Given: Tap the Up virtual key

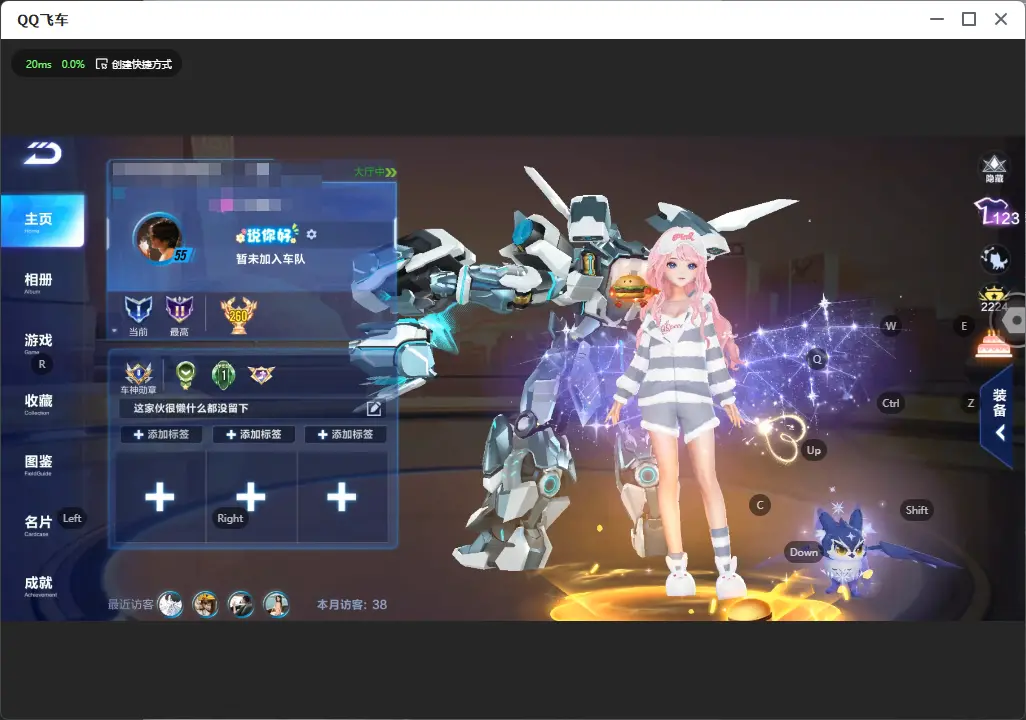Looking at the screenshot, I should pos(813,450).
